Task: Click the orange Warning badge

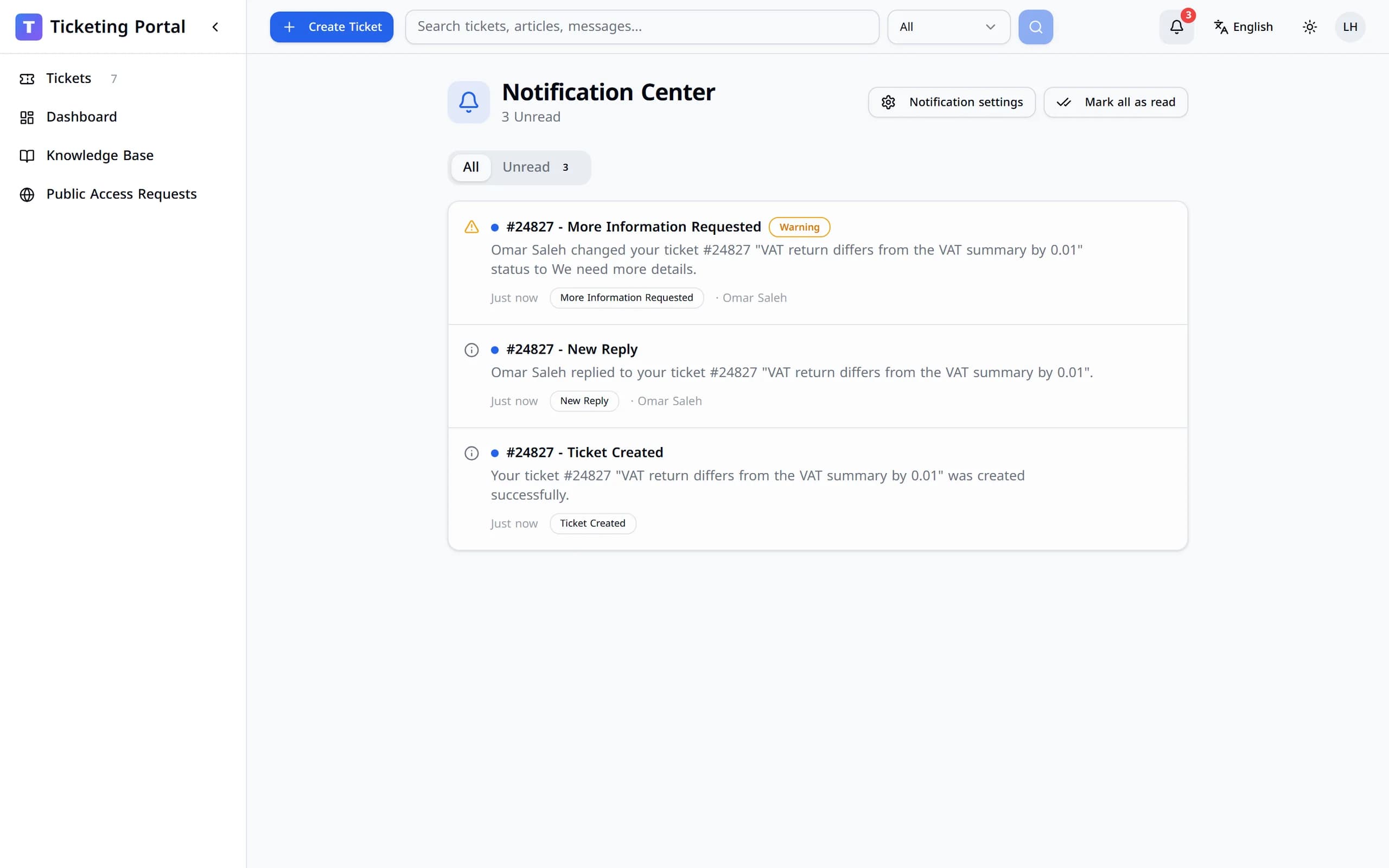Action: (799, 227)
